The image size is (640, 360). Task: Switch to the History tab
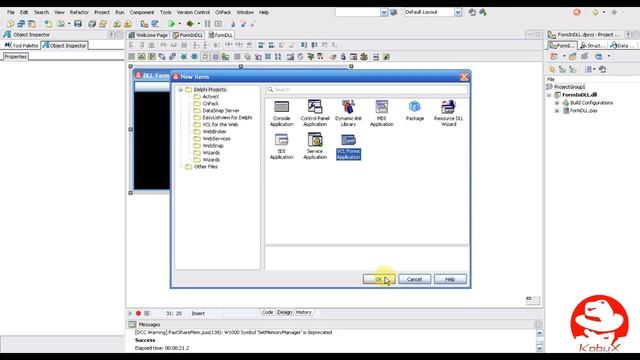[303, 312]
